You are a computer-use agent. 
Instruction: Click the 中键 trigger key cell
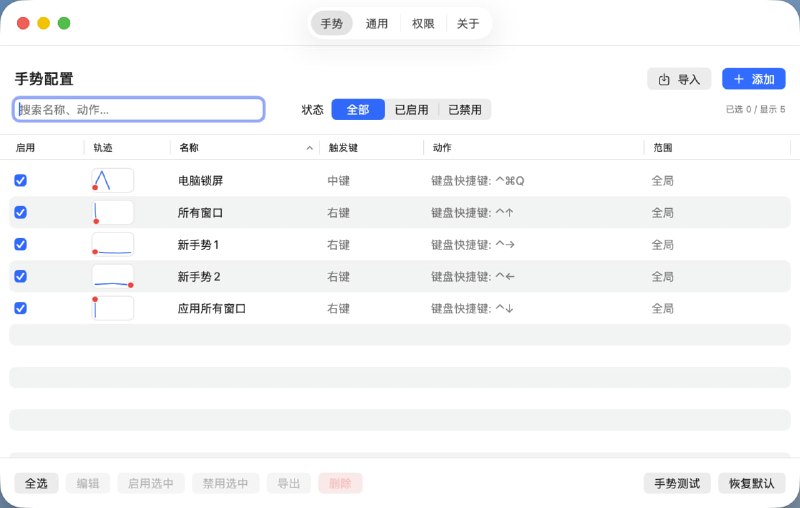pyautogui.click(x=339, y=181)
